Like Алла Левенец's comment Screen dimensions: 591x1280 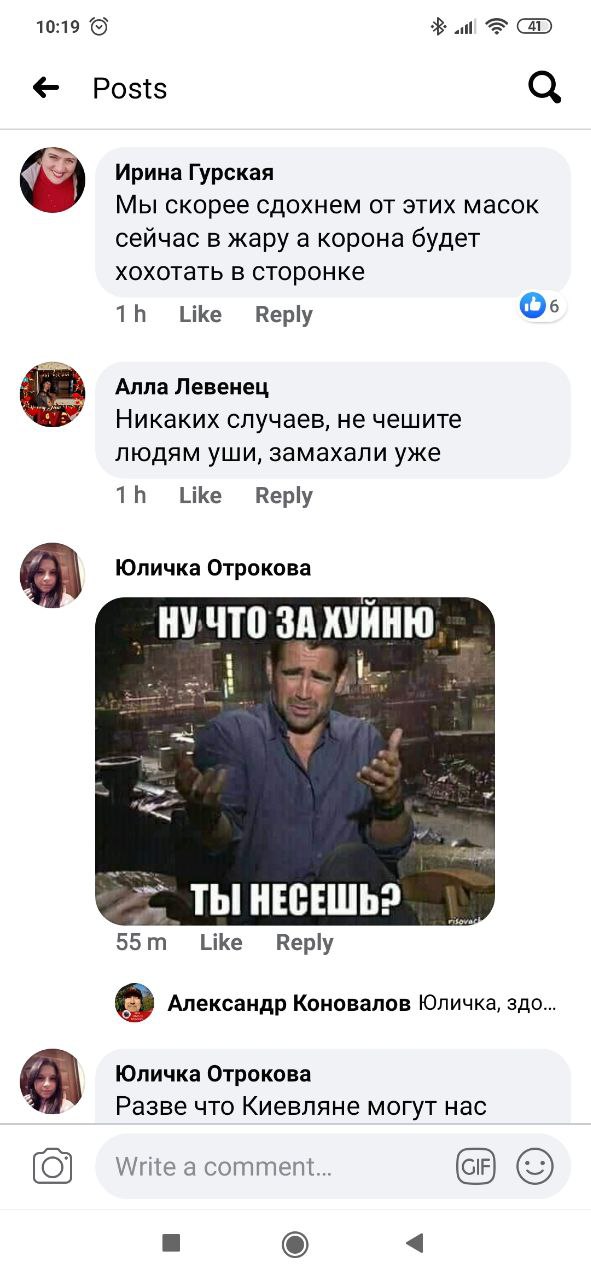tap(200, 495)
